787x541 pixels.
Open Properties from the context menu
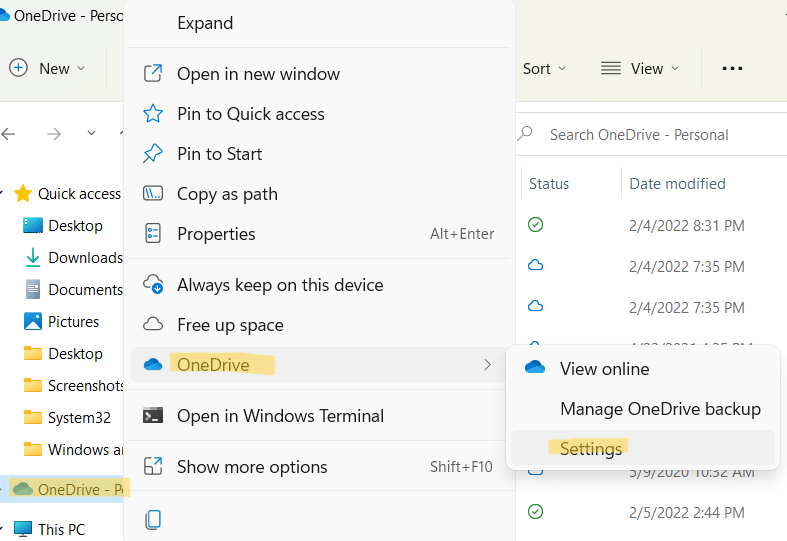(319, 234)
